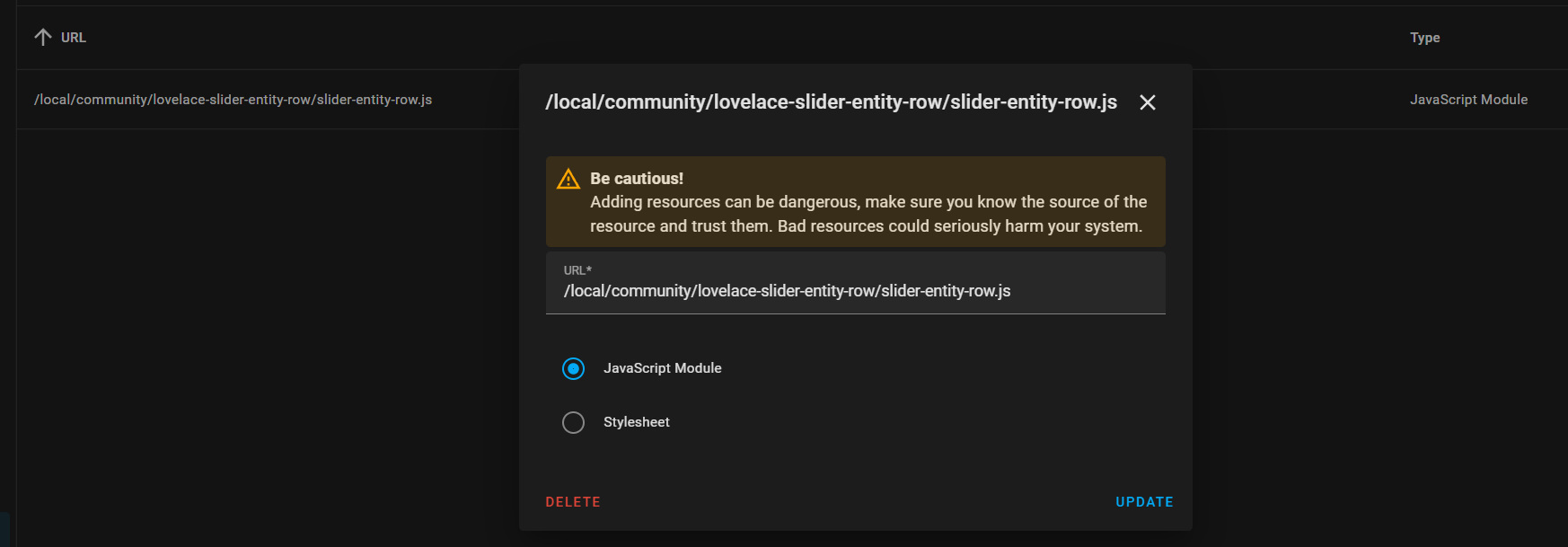
Task: Click the Type column header
Action: [x=1425, y=37]
